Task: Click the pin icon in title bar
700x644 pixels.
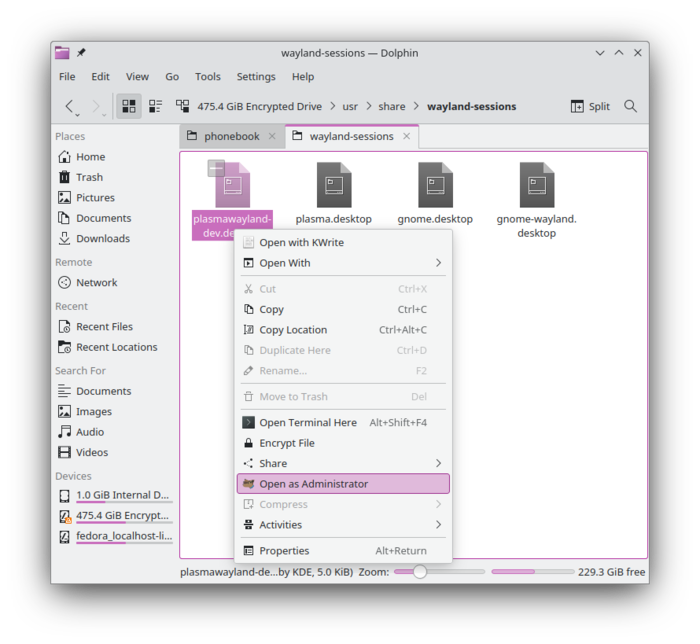Action: (81, 53)
